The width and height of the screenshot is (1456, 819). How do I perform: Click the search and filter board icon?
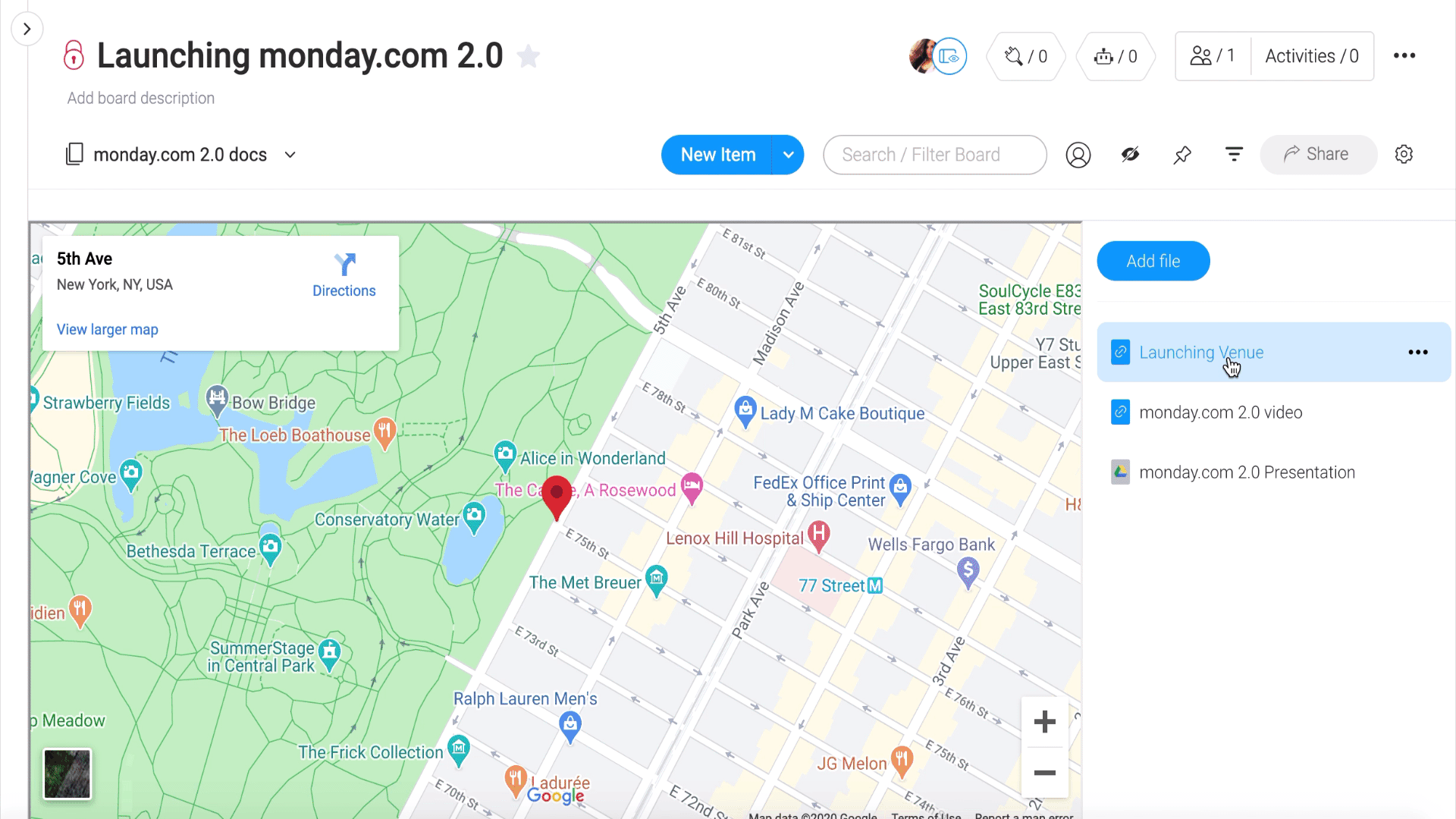(x=936, y=154)
